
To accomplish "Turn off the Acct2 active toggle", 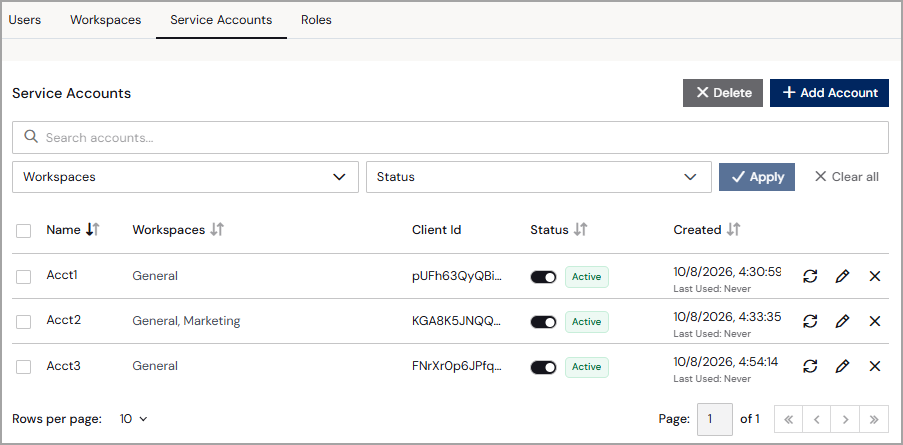I will 543,322.
